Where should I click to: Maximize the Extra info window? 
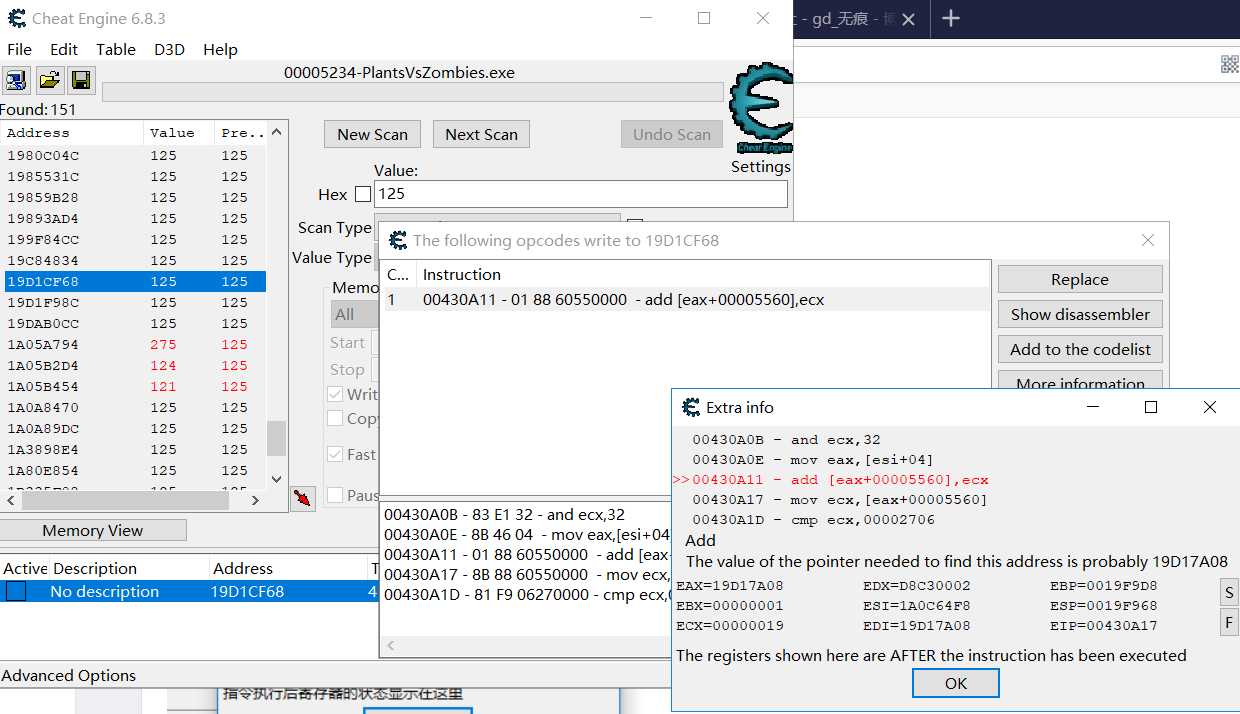[1151, 407]
